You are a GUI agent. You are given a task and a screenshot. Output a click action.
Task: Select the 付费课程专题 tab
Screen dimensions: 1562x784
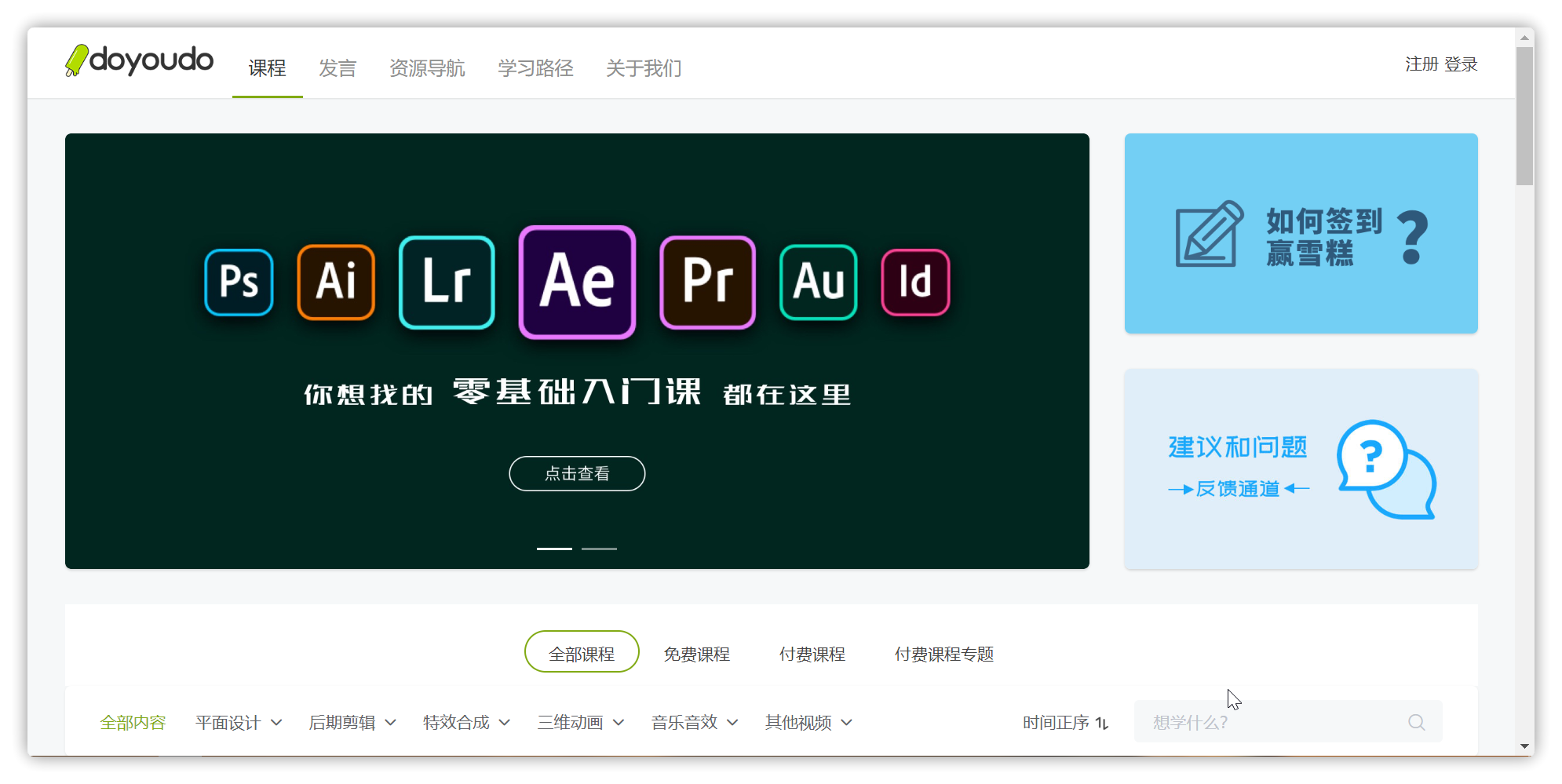point(944,654)
